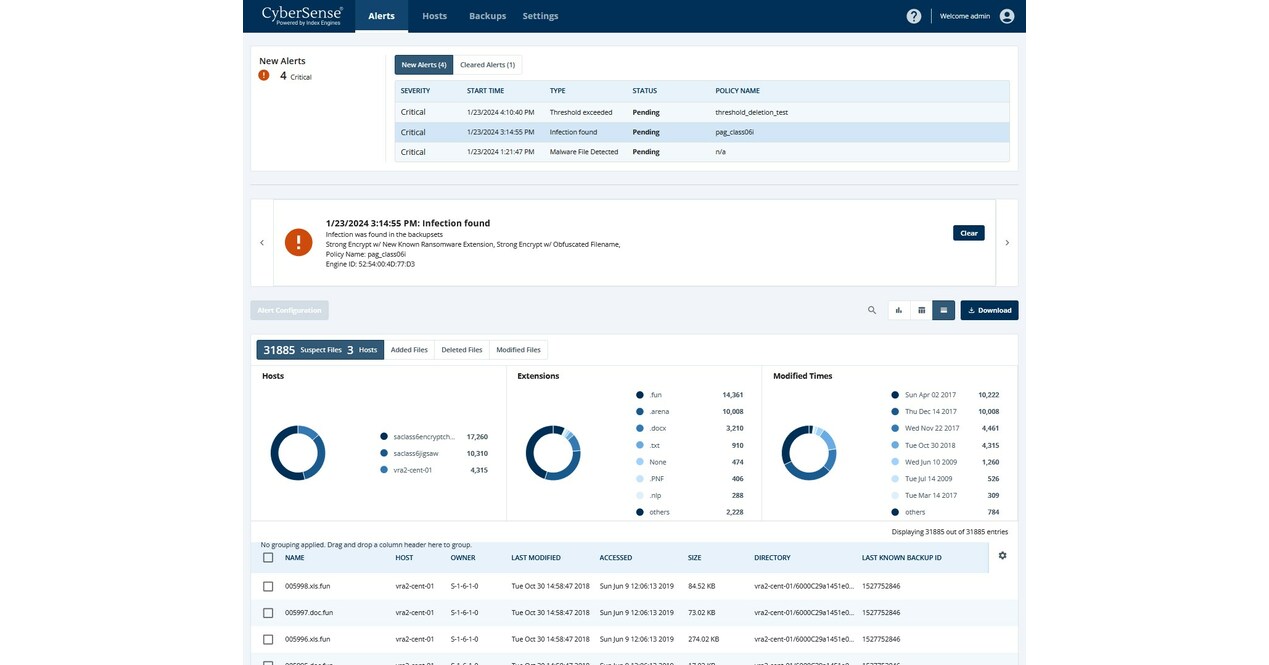Clear the Infection found alert
Image resolution: width=1269 pixels, height=665 pixels.
click(967, 232)
